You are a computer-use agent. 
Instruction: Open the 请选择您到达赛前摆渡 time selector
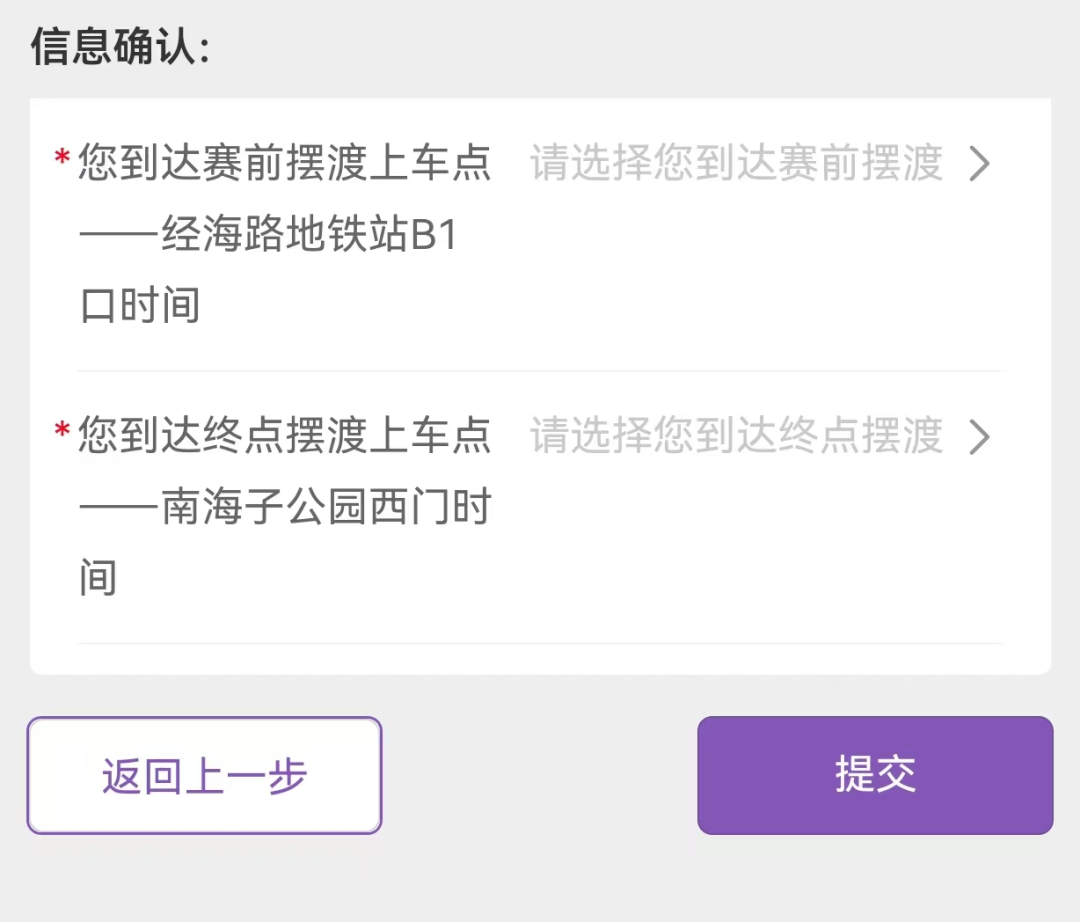pyautogui.click(x=736, y=164)
